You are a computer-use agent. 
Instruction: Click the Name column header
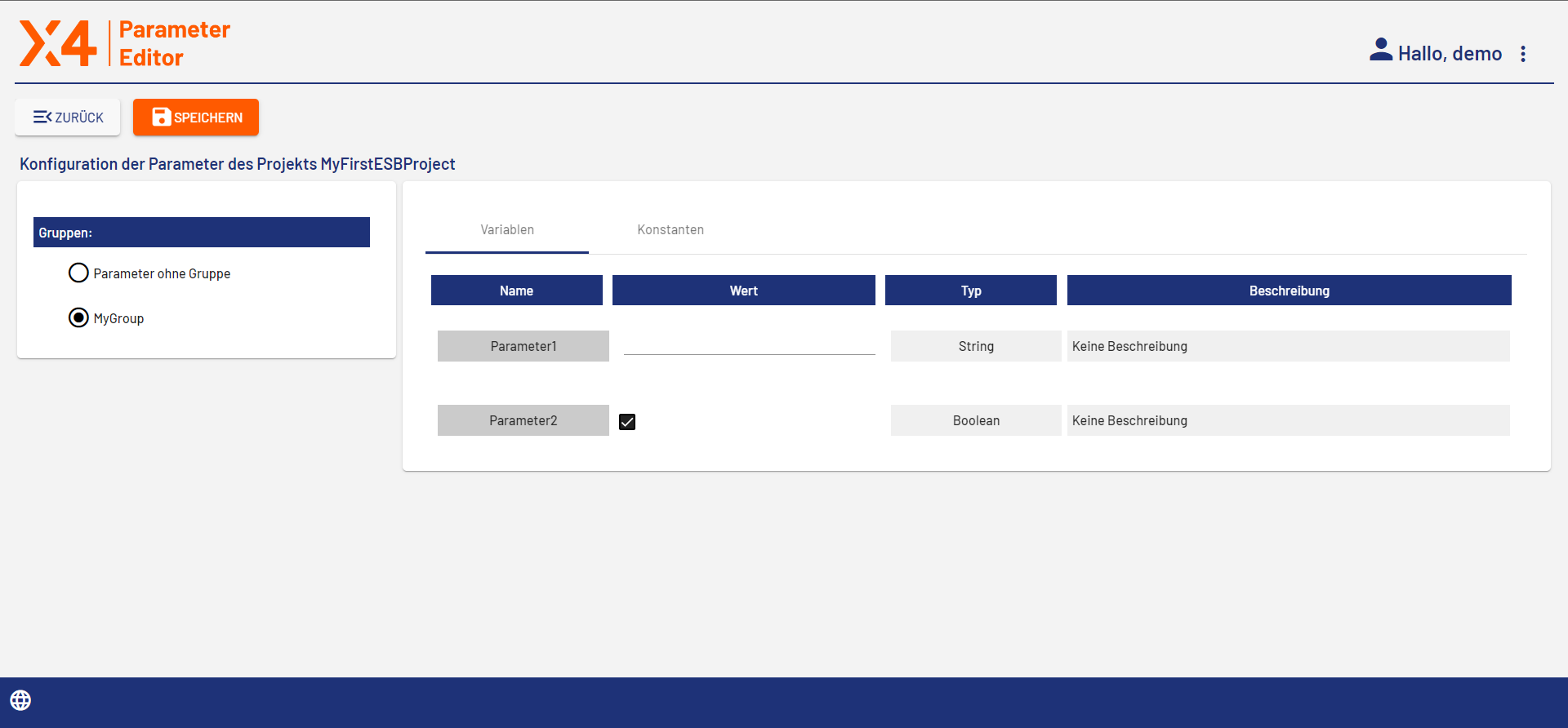click(516, 291)
